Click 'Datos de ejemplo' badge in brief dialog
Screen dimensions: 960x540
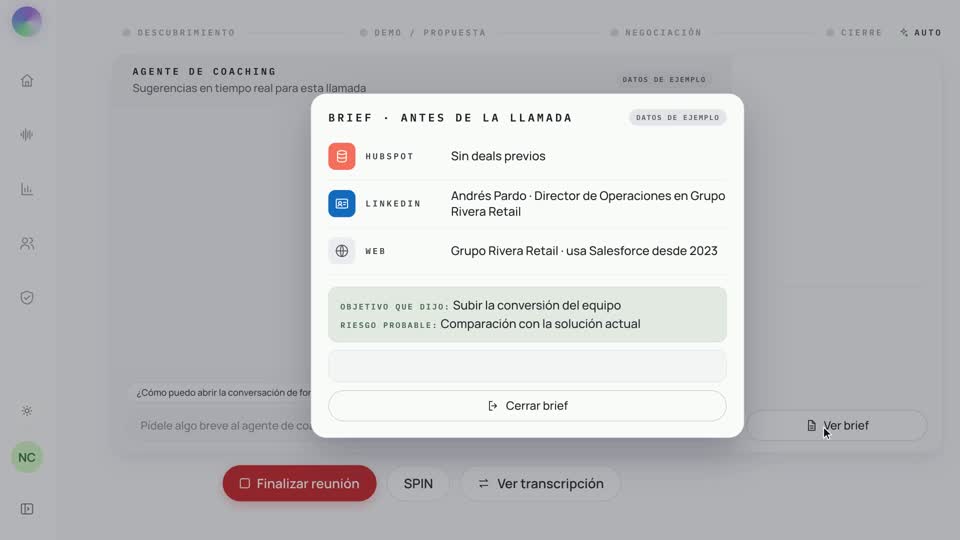(x=677, y=118)
